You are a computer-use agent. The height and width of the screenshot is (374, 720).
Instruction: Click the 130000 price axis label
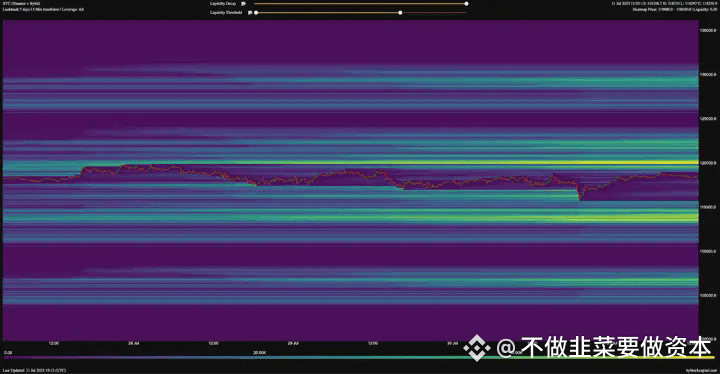pos(708,74)
